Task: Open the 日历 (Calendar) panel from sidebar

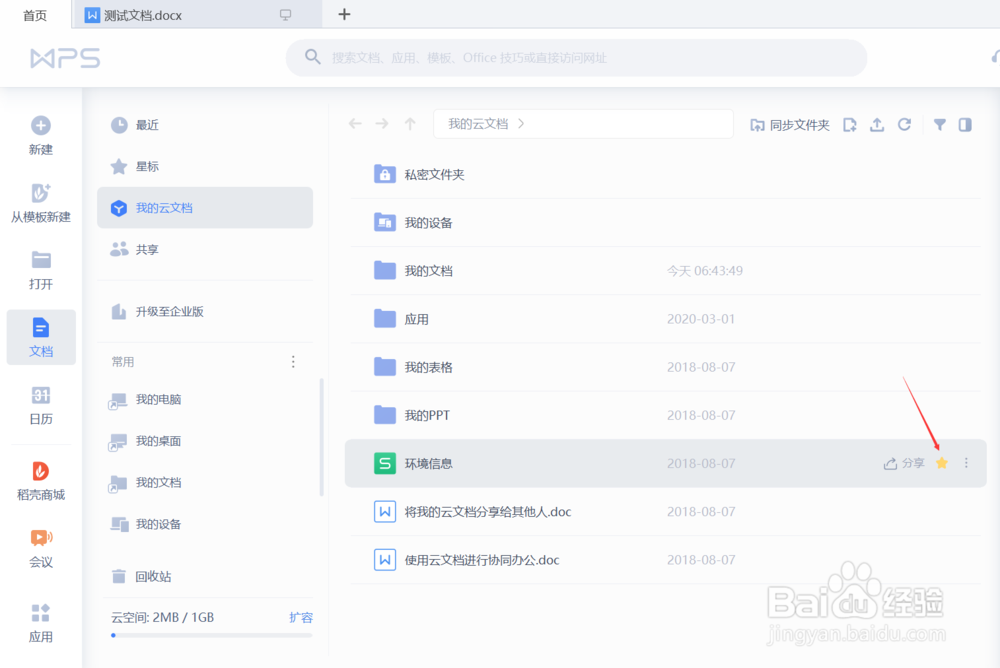Action: click(x=40, y=402)
